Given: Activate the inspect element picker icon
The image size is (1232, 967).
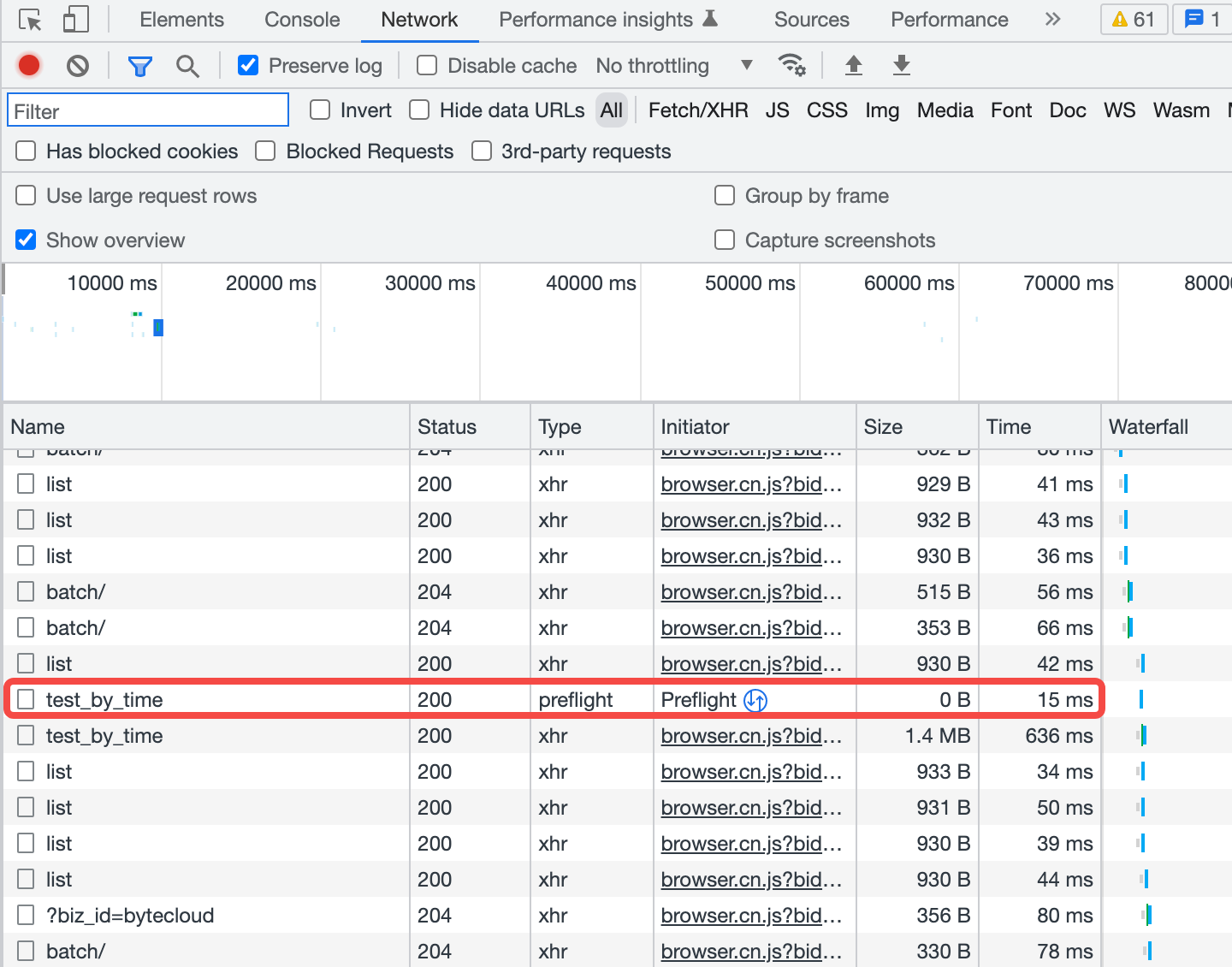Looking at the screenshot, I should (x=30, y=20).
